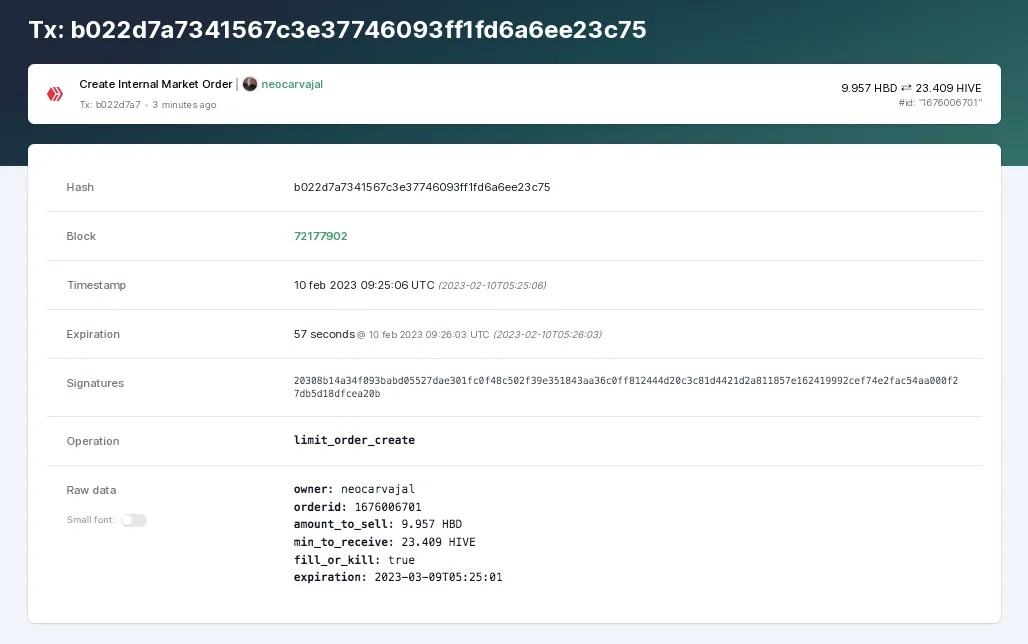Click the 'Expiration' row label

(x=93, y=334)
